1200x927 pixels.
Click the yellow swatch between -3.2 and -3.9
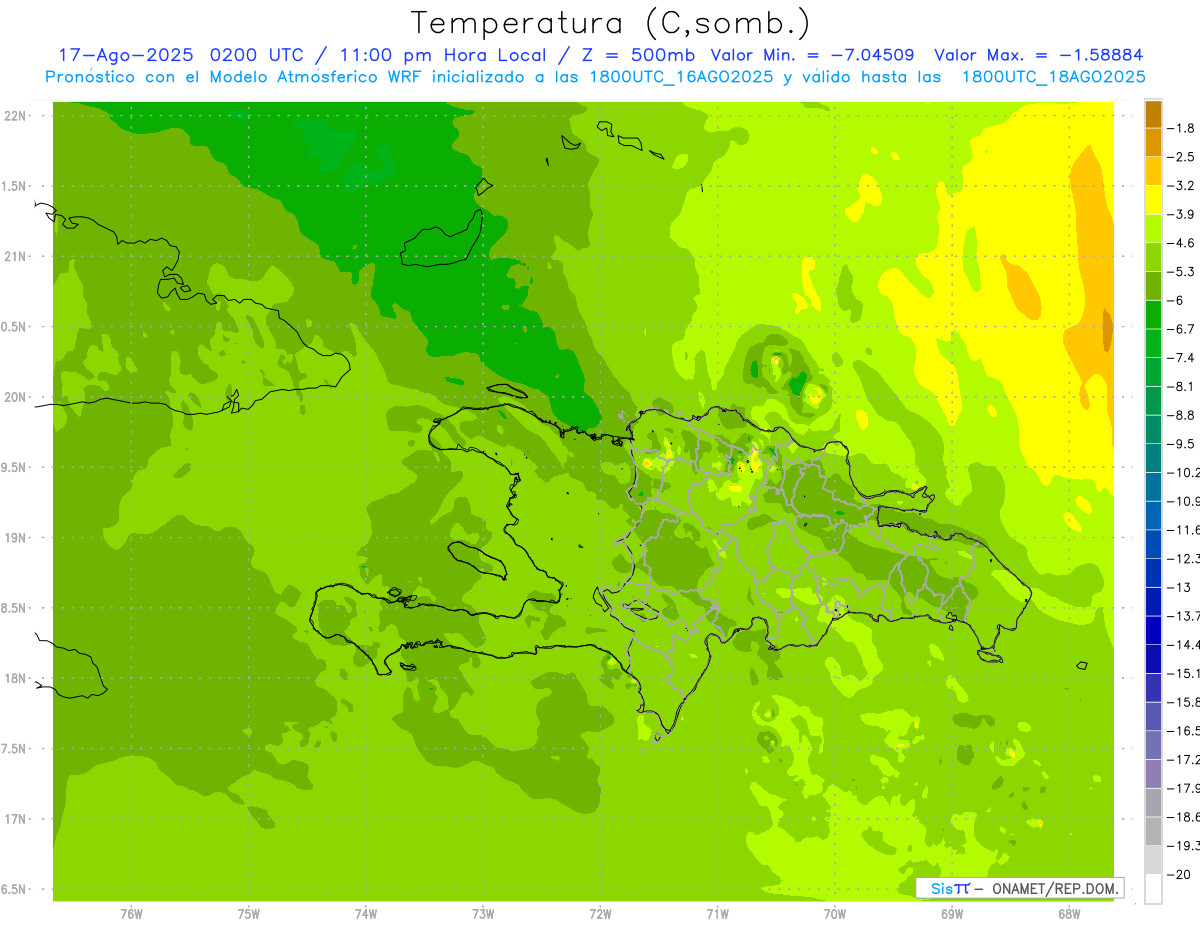(x=1153, y=199)
